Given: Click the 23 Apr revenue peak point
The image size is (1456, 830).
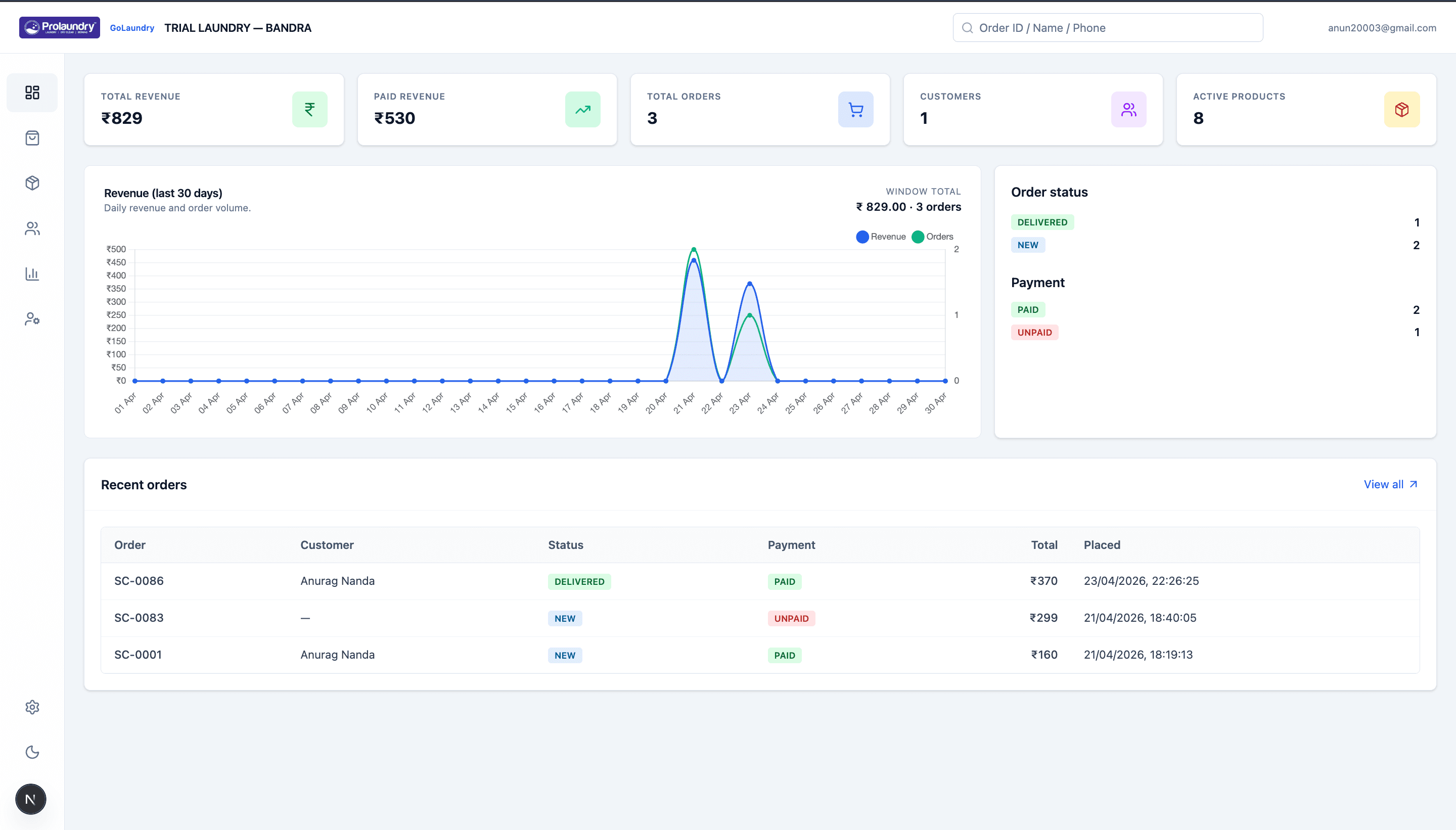Looking at the screenshot, I should coord(750,283).
